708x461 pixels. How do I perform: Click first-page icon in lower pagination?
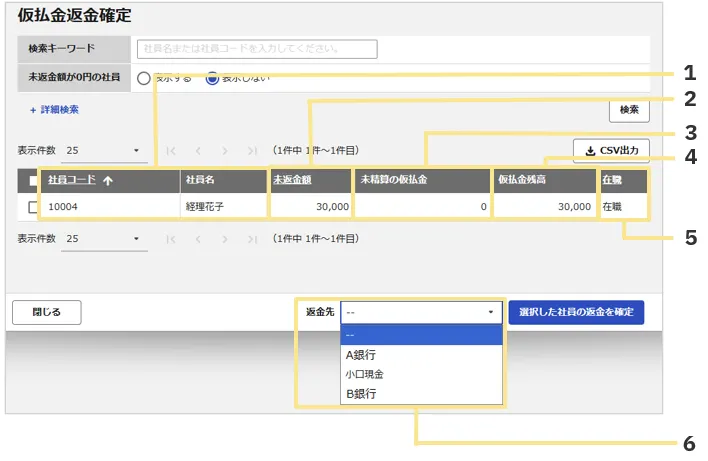coord(171,240)
